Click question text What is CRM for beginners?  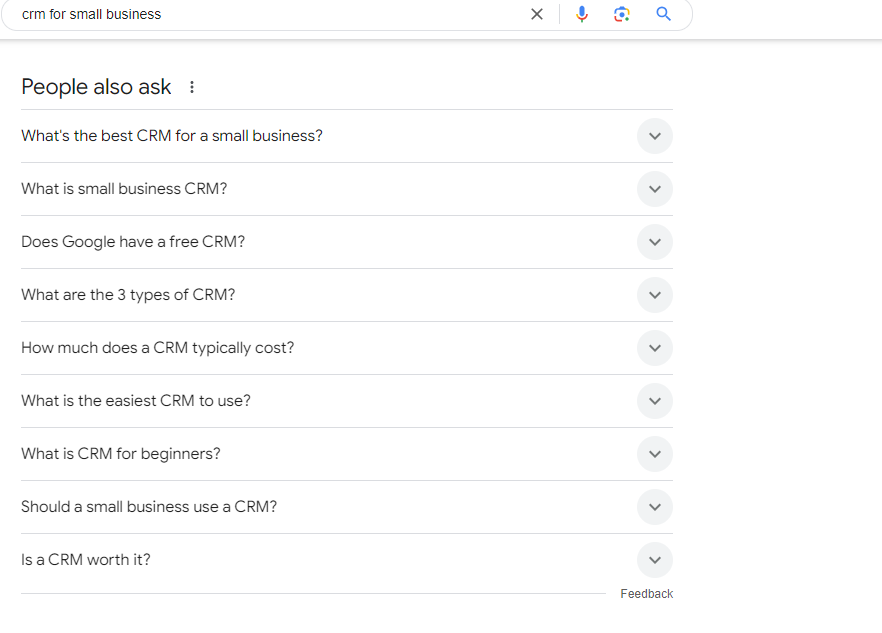pyautogui.click(x=121, y=454)
